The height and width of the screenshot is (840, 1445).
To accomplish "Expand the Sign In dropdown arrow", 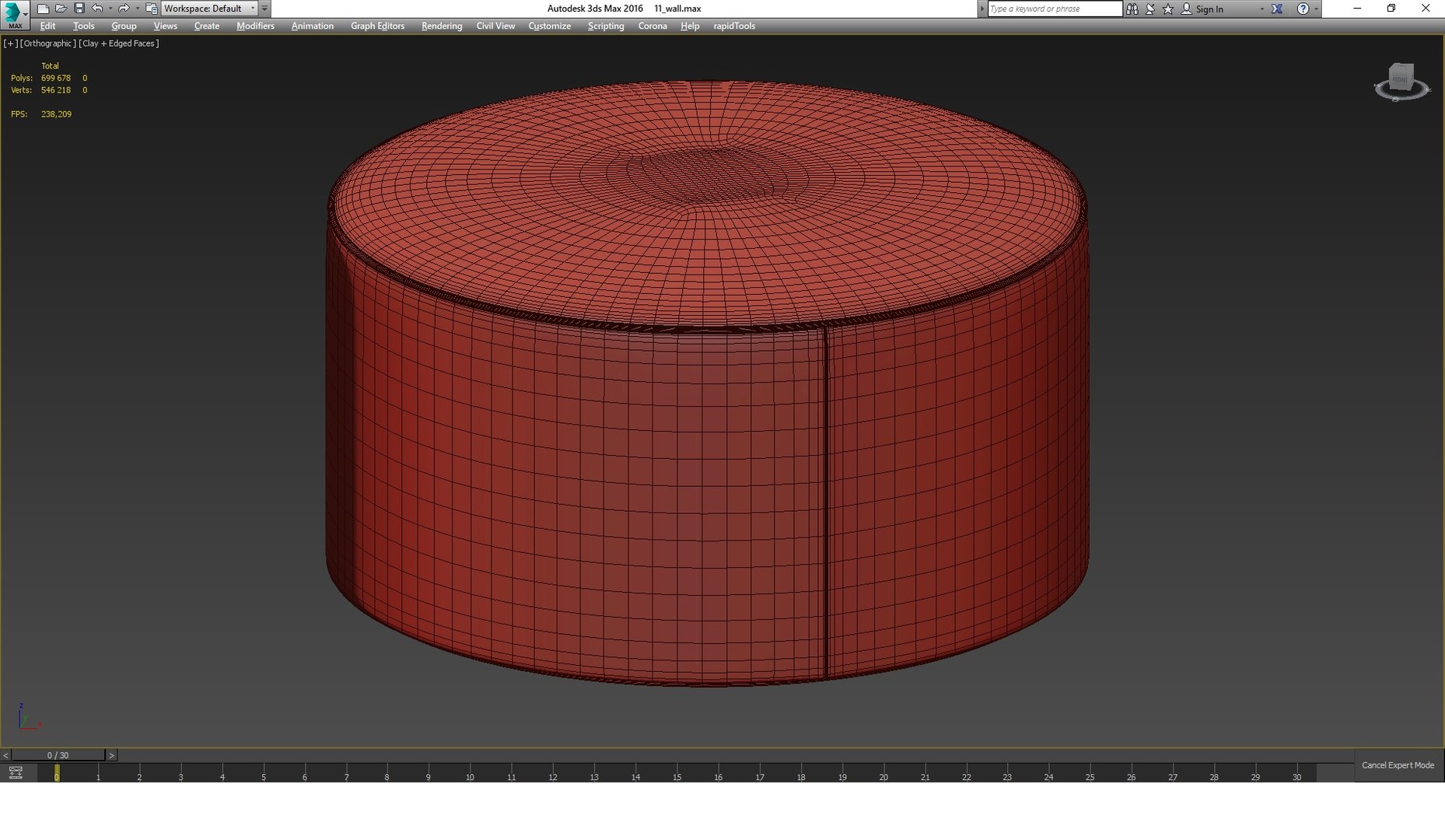I will click(x=1261, y=9).
